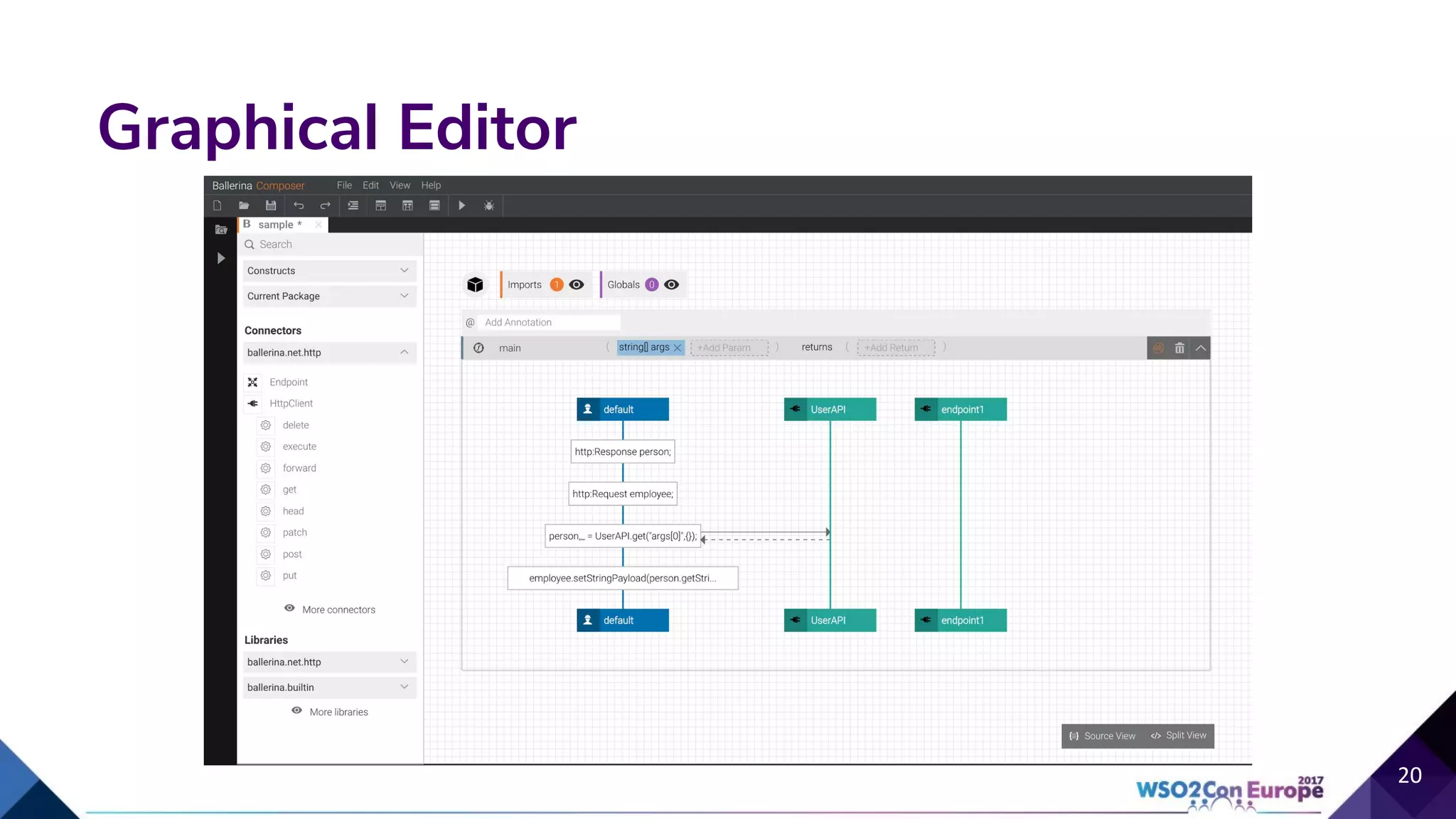Image resolution: width=1456 pixels, height=819 pixels.
Task: Start debugging with the bug icon
Action: 489,205
